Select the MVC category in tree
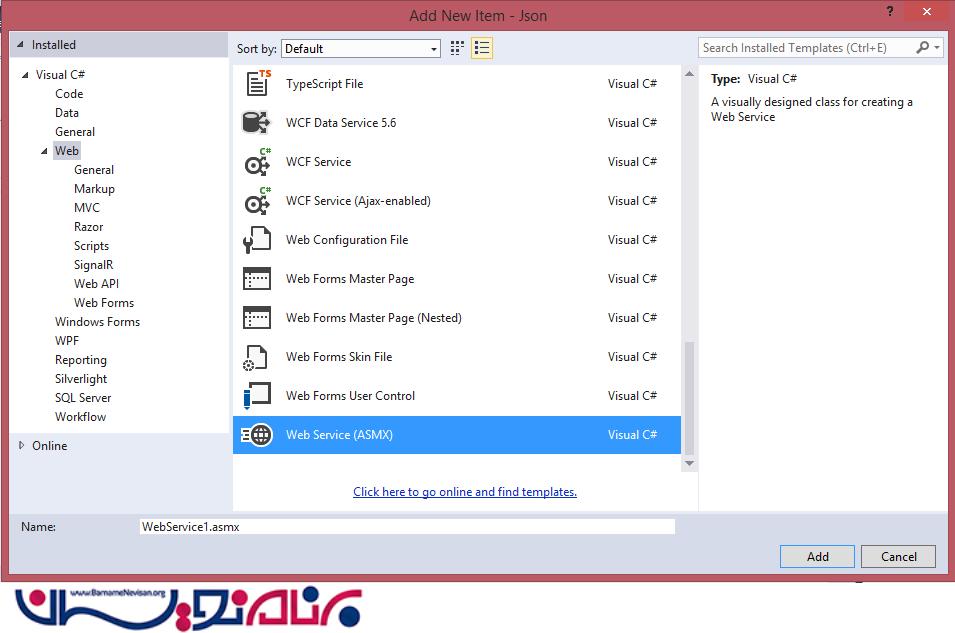 click(x=87, y=208)
